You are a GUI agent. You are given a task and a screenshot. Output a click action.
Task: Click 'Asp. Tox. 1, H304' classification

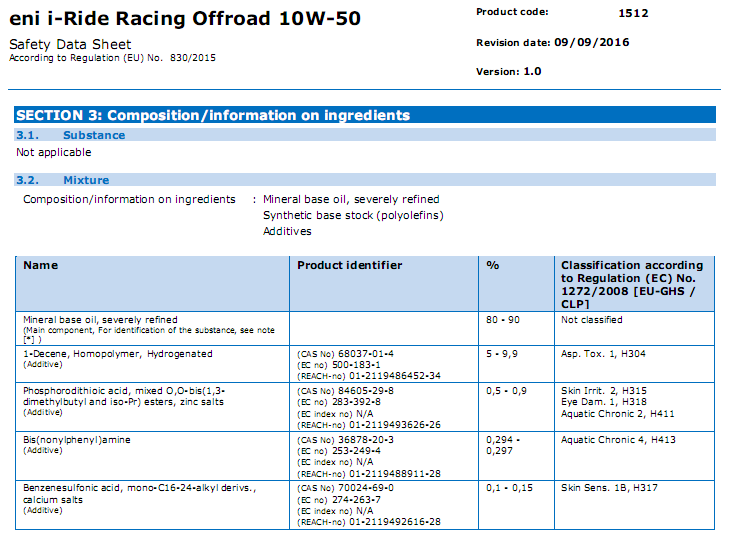(603, 354)
